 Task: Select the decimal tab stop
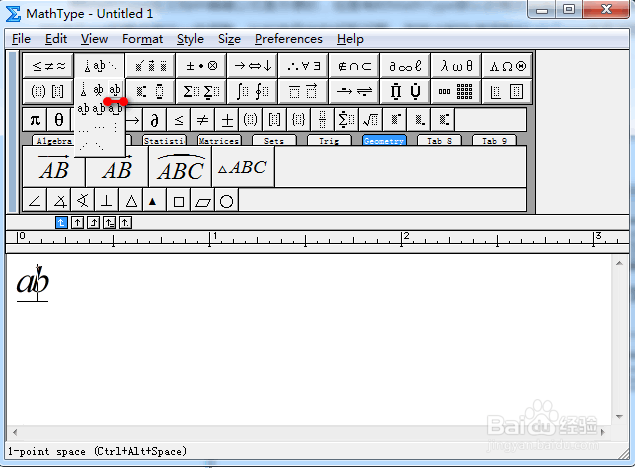(126, 222)
